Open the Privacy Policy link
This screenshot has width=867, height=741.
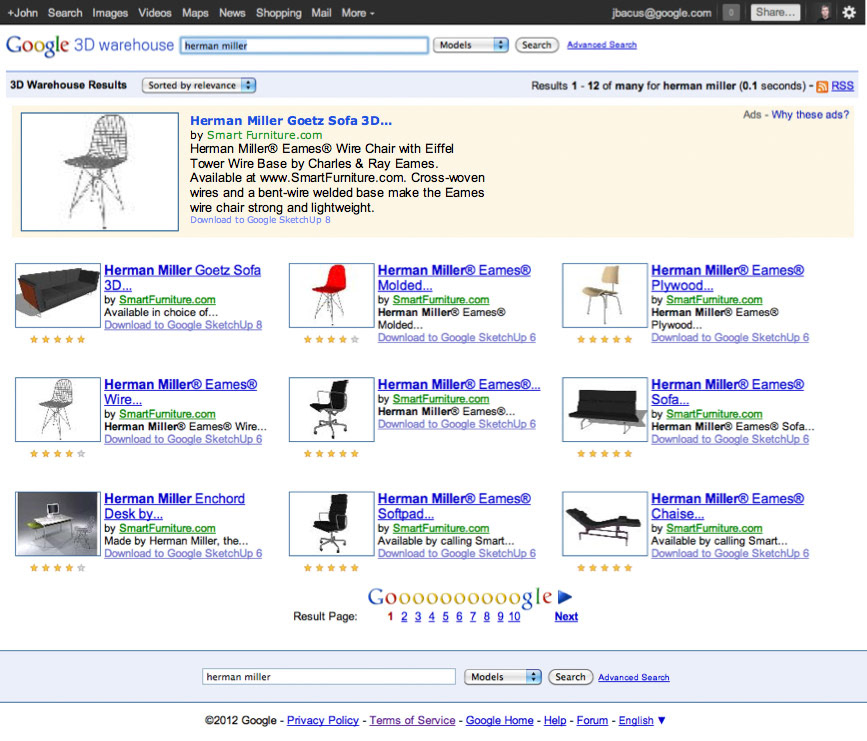[323, 721]
